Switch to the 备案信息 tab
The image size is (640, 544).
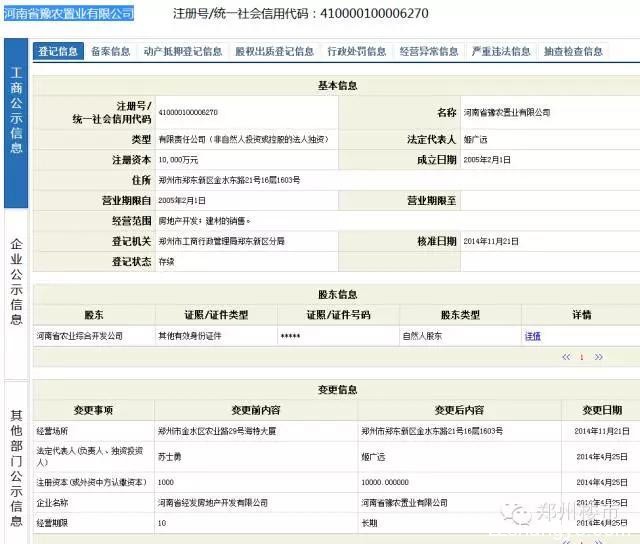[111, 51]
